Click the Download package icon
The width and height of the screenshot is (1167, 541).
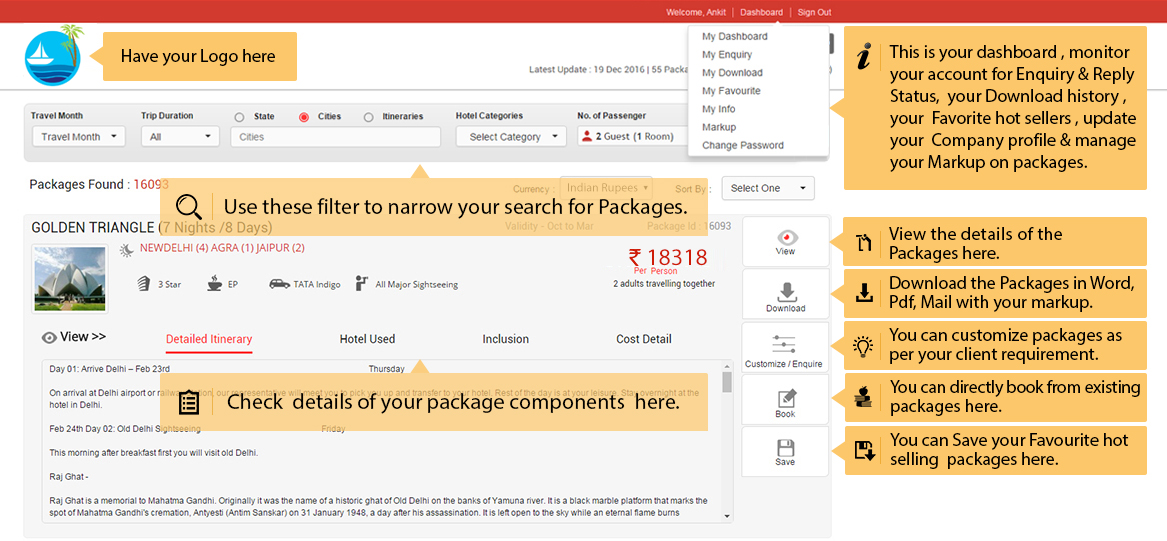pyautogui.click(x=785, y=291)
